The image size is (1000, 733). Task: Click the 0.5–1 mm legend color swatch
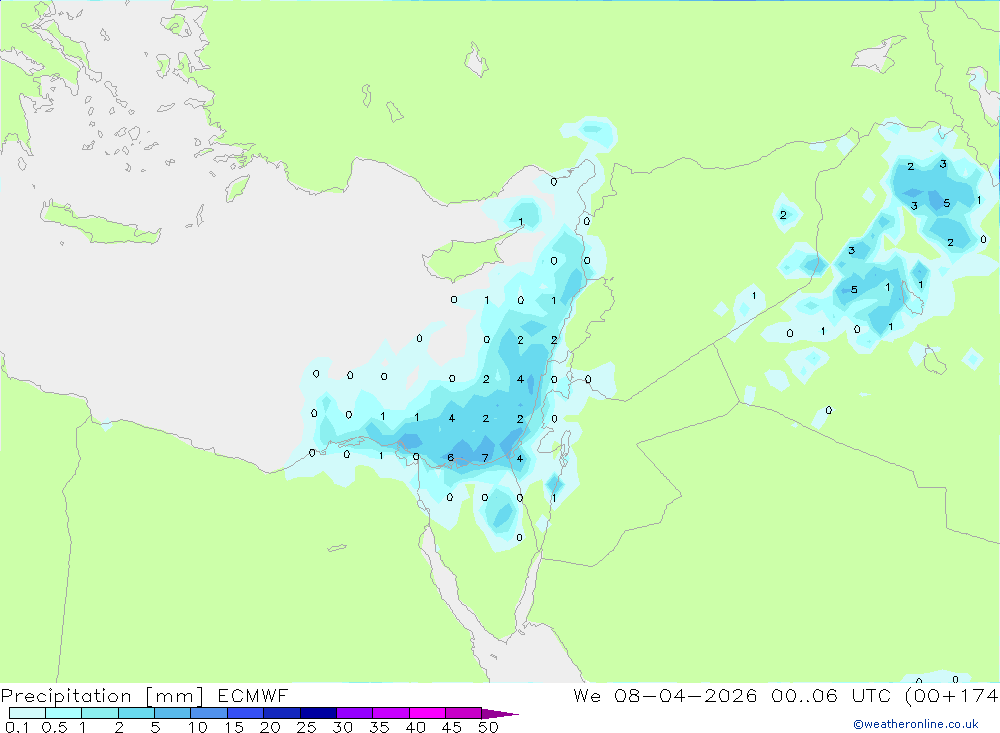(x=64, y=713)
